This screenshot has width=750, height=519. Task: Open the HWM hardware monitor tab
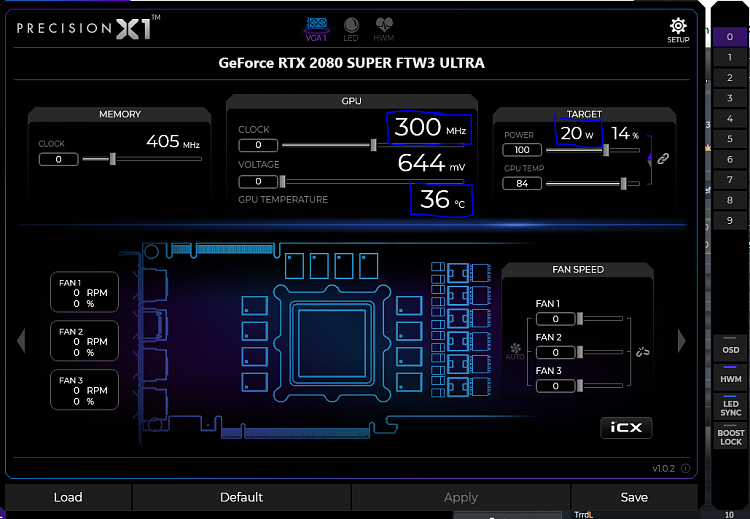(x=384, y=29)
